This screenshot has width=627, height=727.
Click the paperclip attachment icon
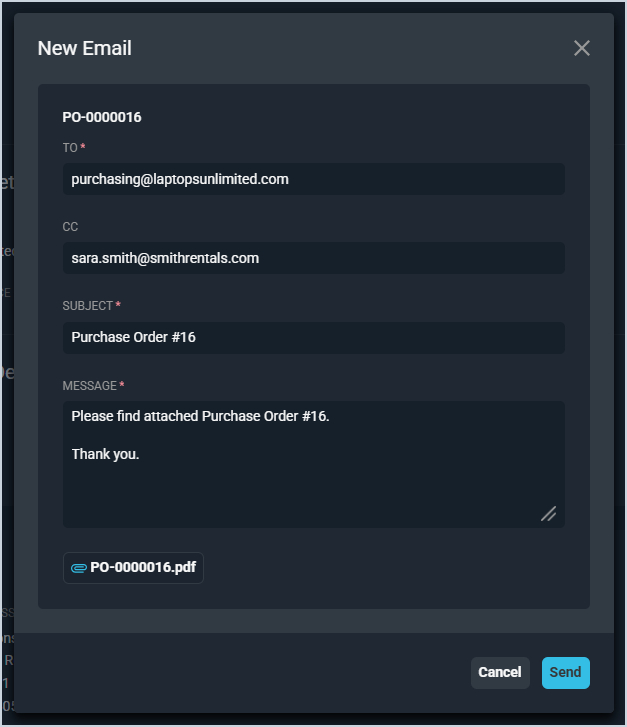coord(79,568)
